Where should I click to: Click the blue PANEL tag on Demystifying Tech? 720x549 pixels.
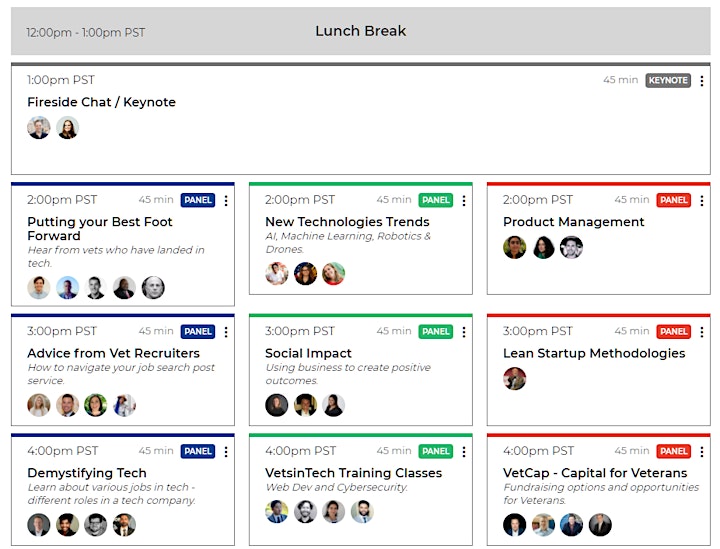click(x=197, y=451)
